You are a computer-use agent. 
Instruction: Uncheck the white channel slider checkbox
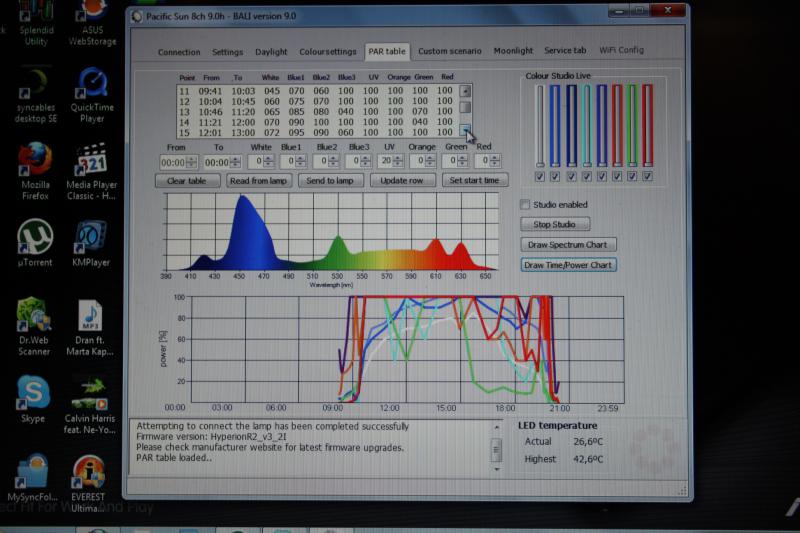tap(540, 177)
